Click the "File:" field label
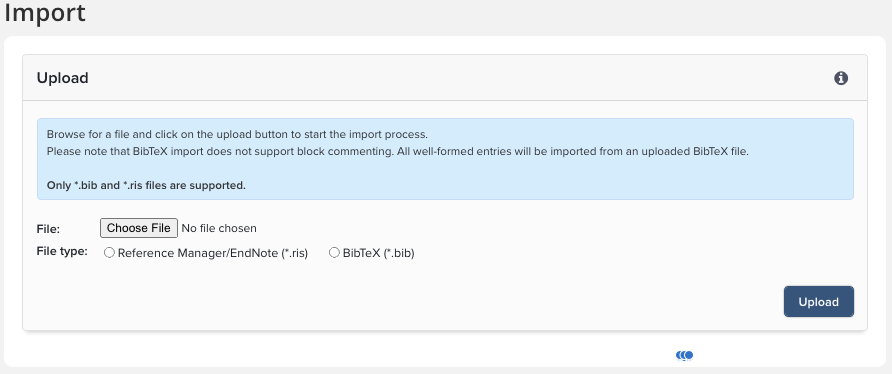 coord(48,229)
